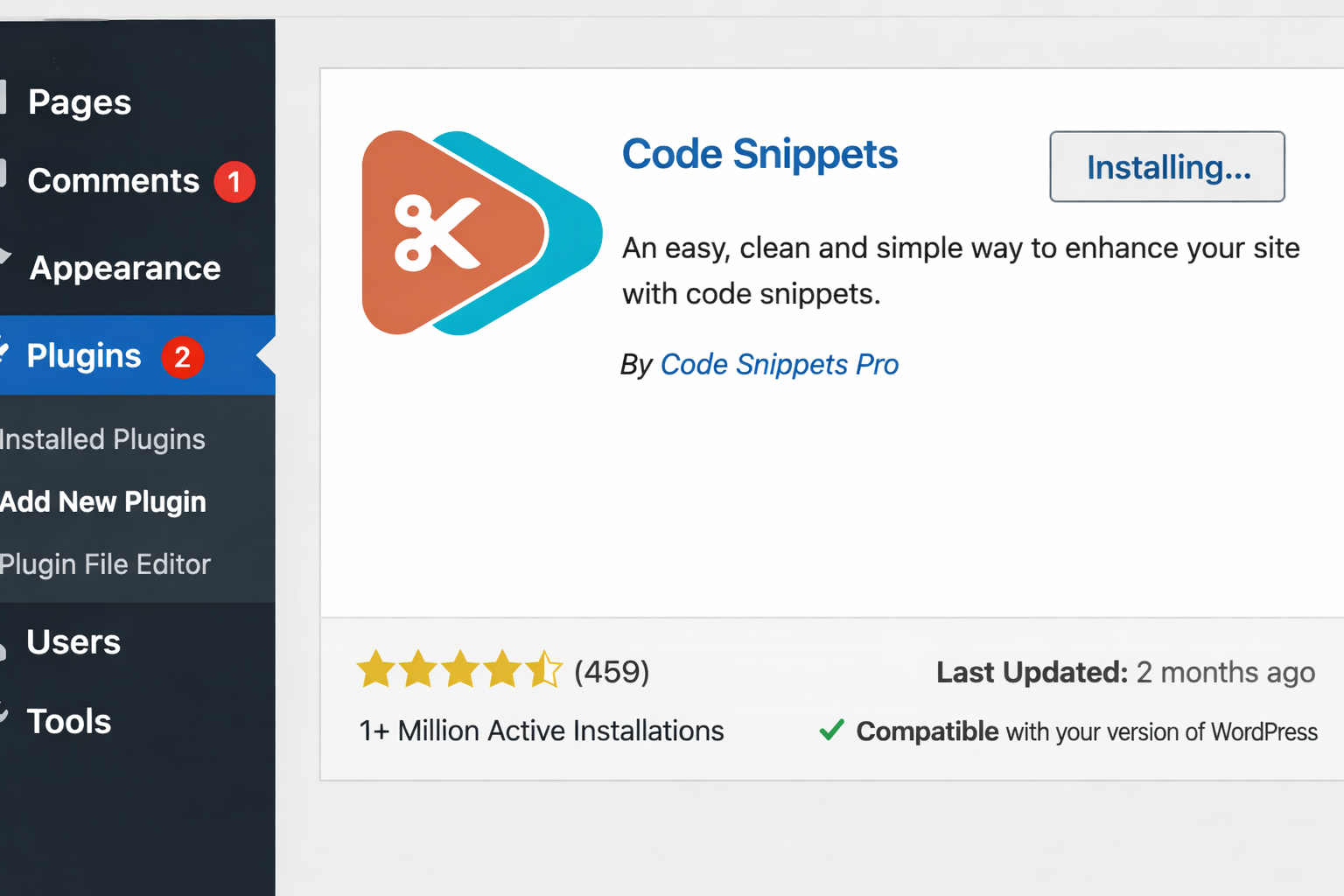Click the Tools wrench icon in sidebar

point(3,716)
